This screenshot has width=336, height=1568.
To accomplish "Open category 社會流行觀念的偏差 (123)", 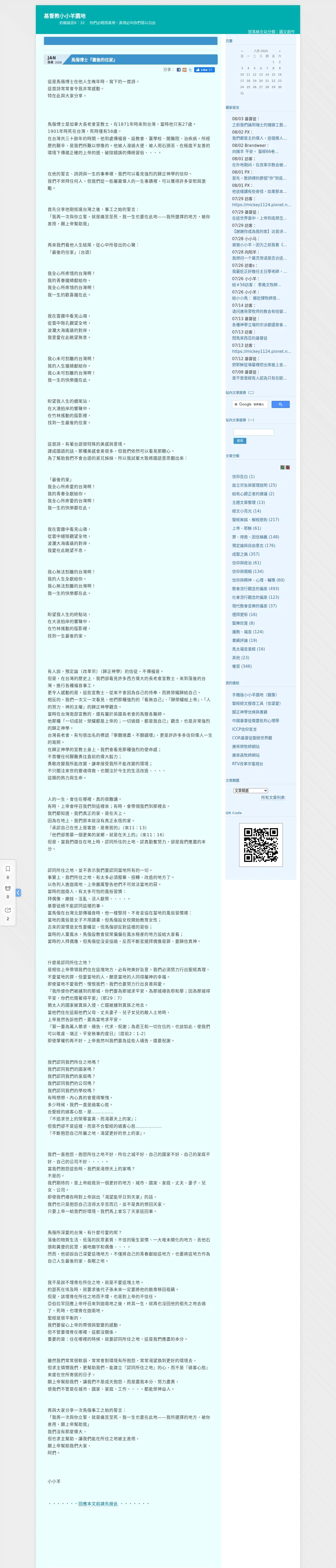I will (255, 597).
